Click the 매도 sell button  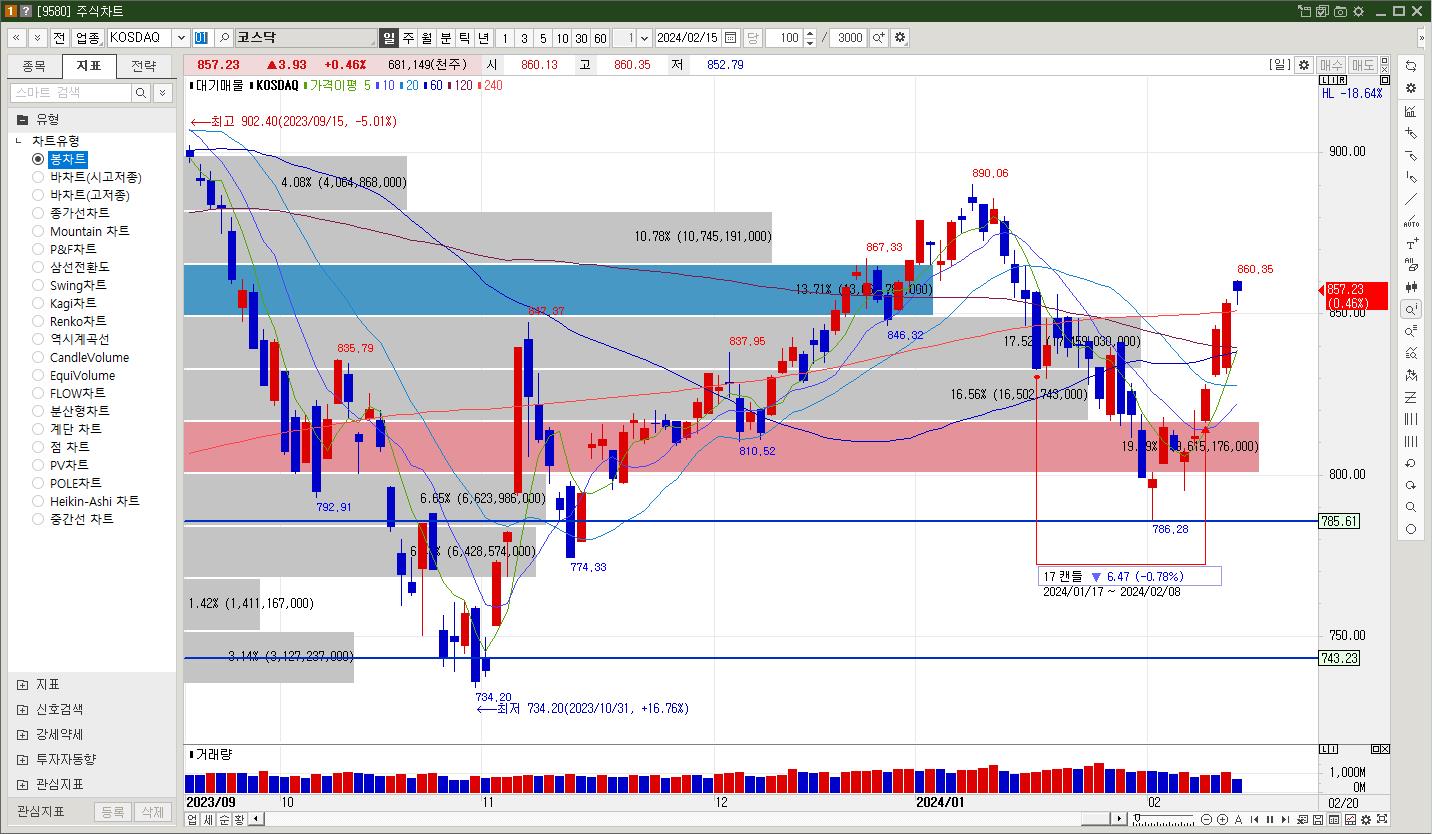click(1363, 65)
